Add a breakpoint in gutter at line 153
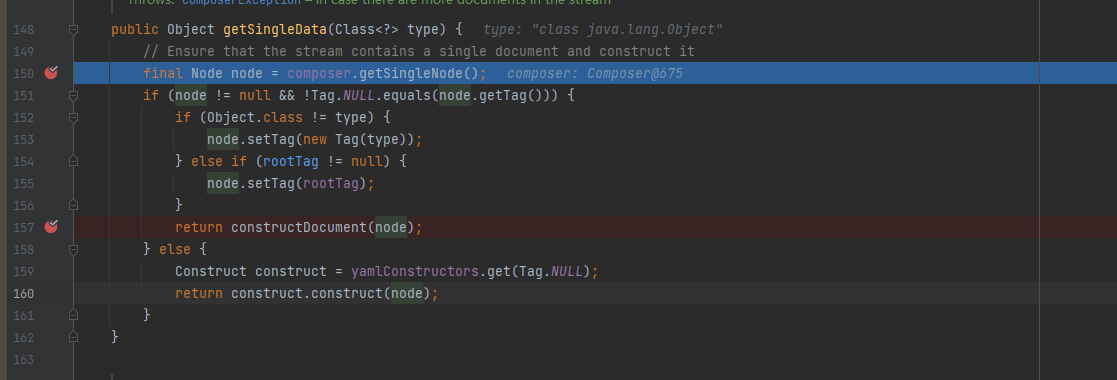This screenshot has width=1117, height=380. pos(51,139)
